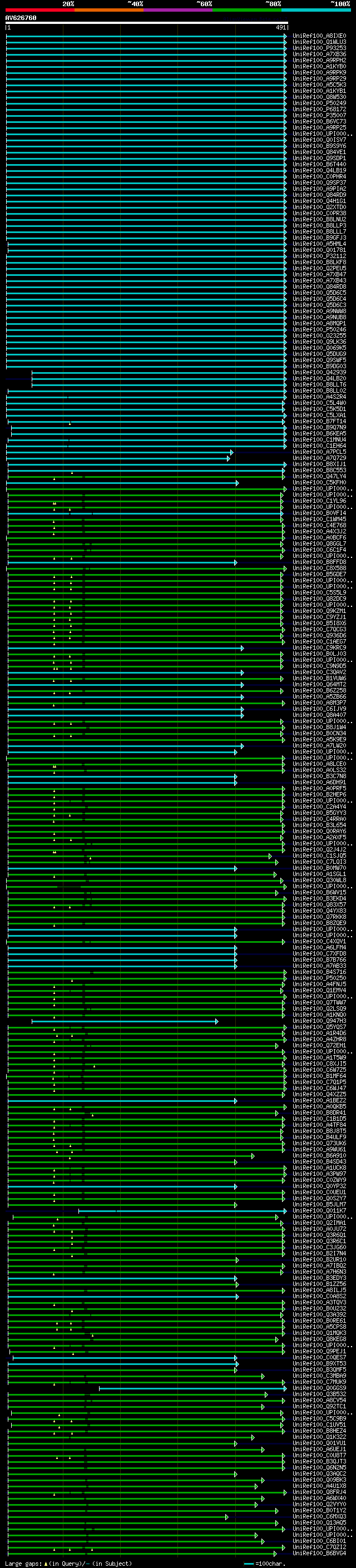356x1568 pixels.
Task: Open hit UniRef100_Q0ISV7
Action: tap(319, 140)
